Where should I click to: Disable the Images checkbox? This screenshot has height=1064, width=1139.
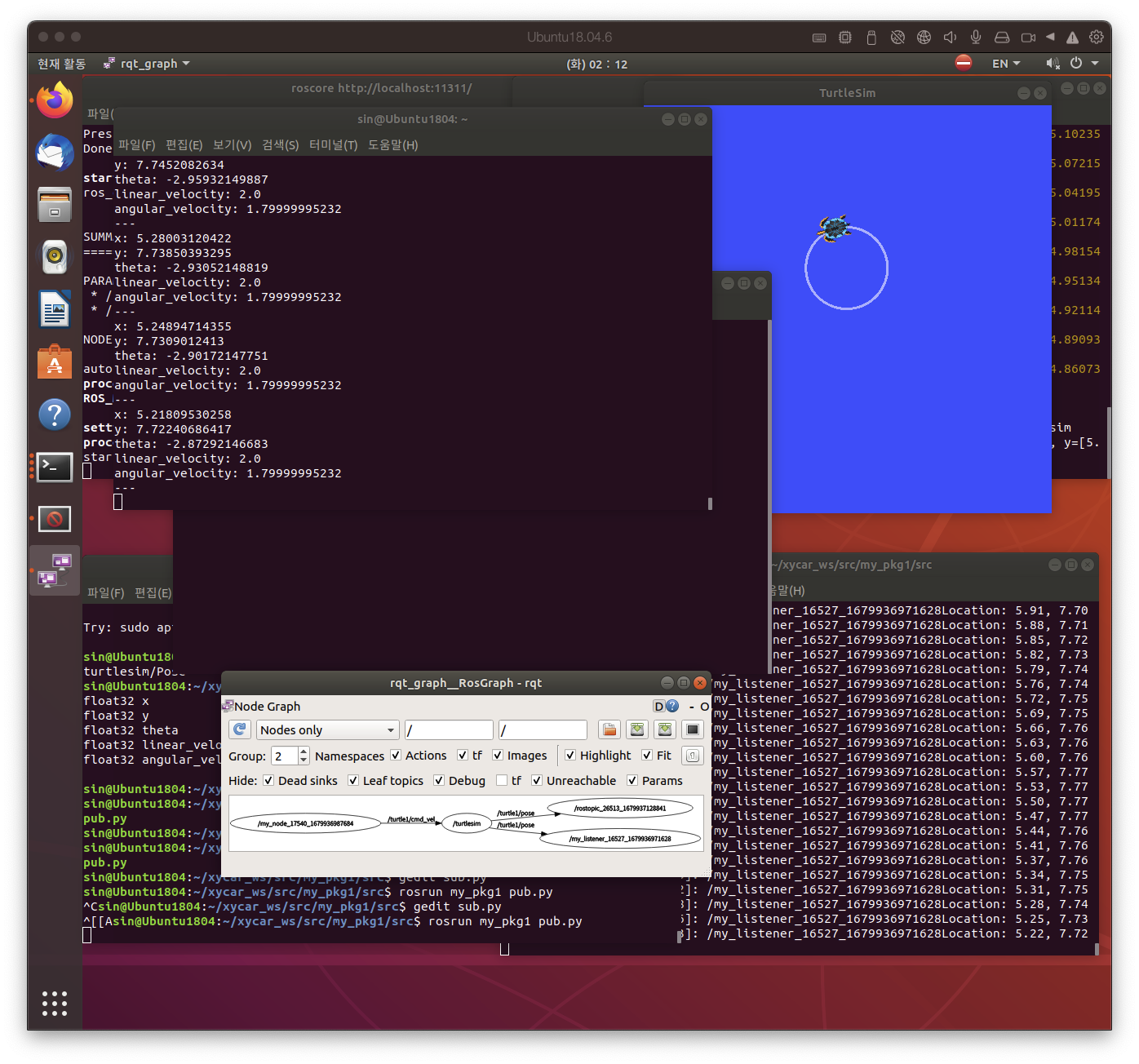pyautogui.click(x=498, y=756)
